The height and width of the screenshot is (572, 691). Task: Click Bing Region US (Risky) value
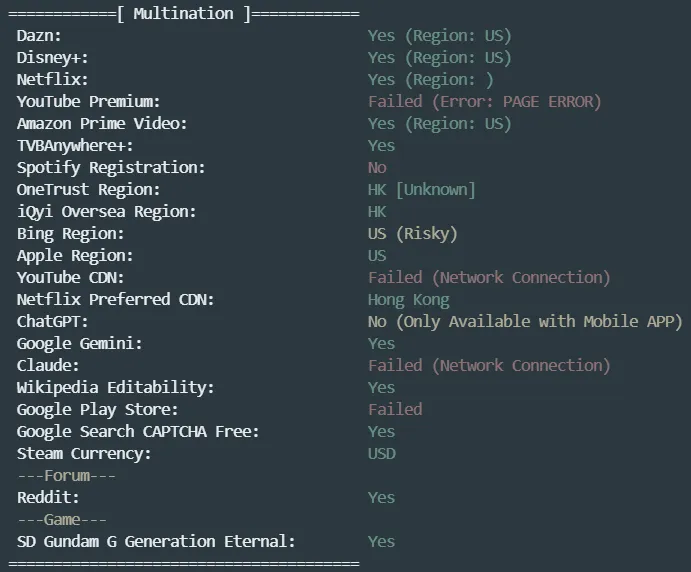[x=412, y=233]
